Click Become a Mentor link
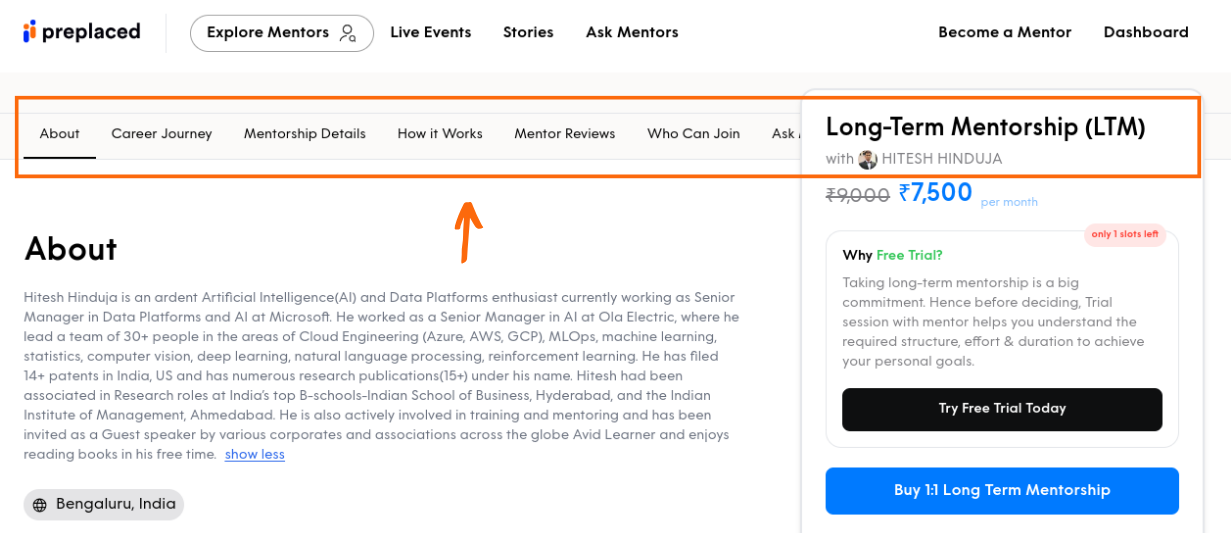 tap(1004, 32)
